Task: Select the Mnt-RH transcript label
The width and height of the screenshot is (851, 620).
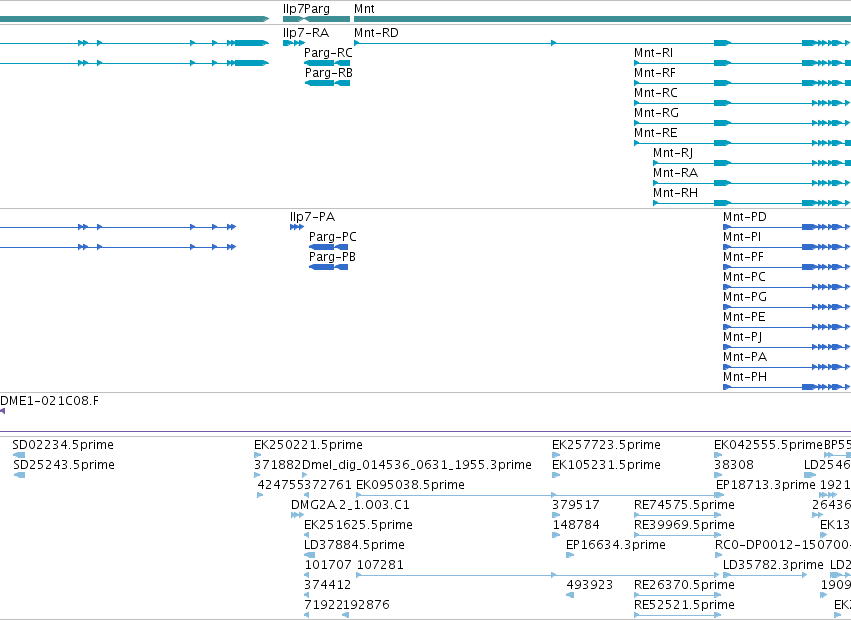Action: point(675,193)
